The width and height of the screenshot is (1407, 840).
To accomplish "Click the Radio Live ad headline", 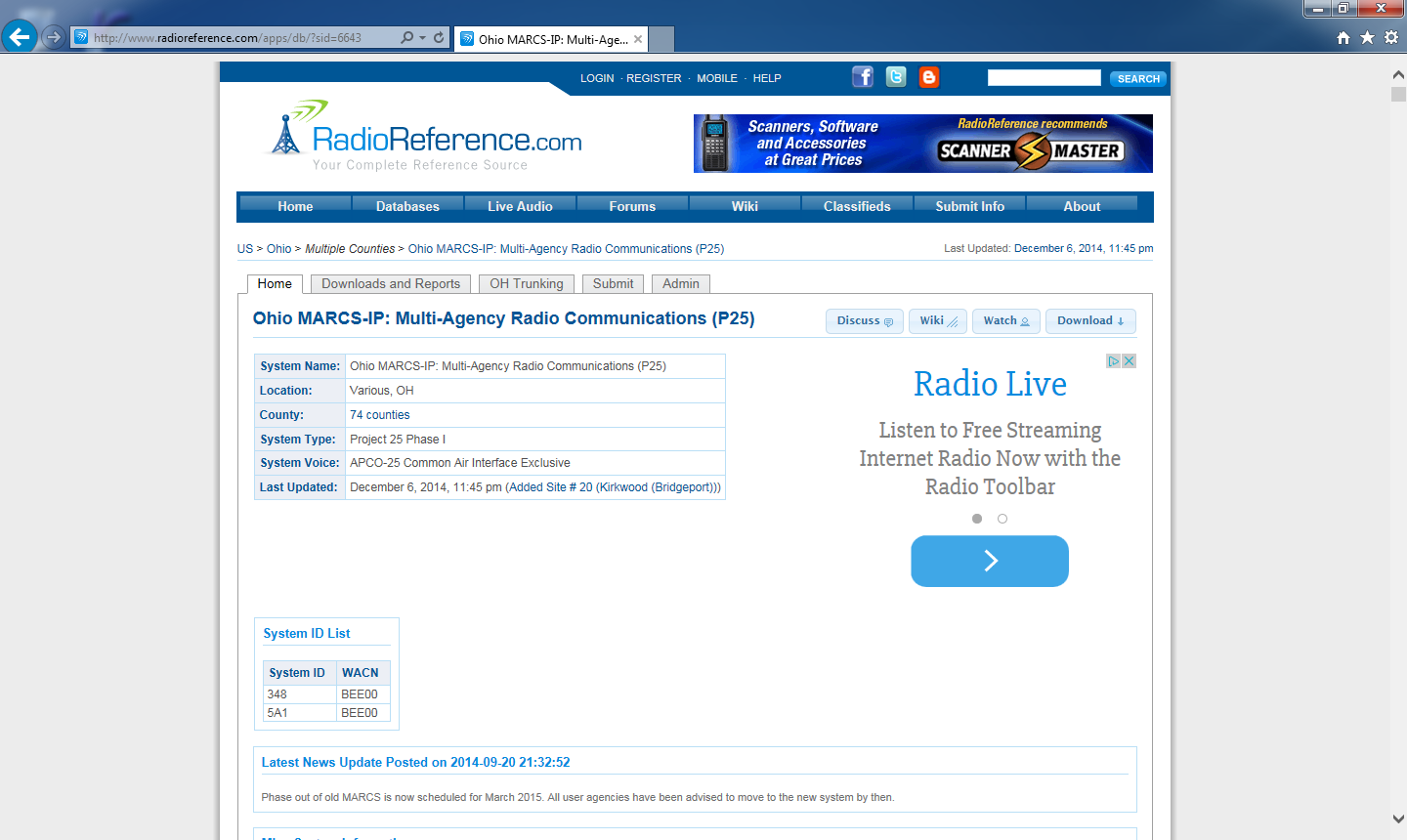I will click(990, 384).
